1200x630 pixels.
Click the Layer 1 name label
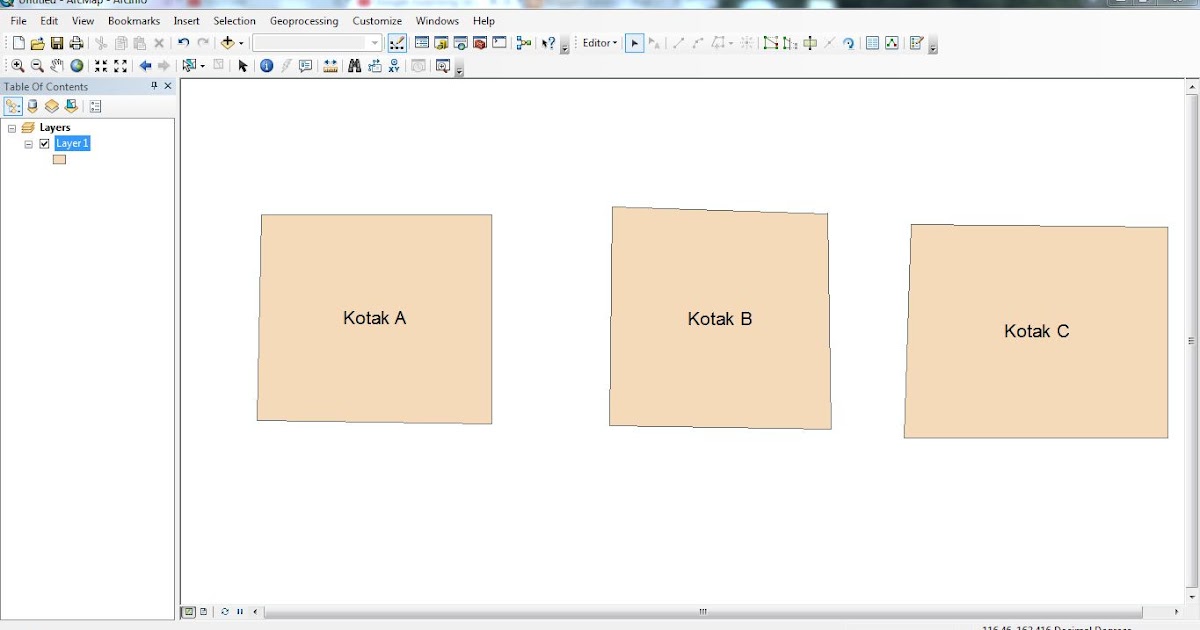tap(72, 143)
